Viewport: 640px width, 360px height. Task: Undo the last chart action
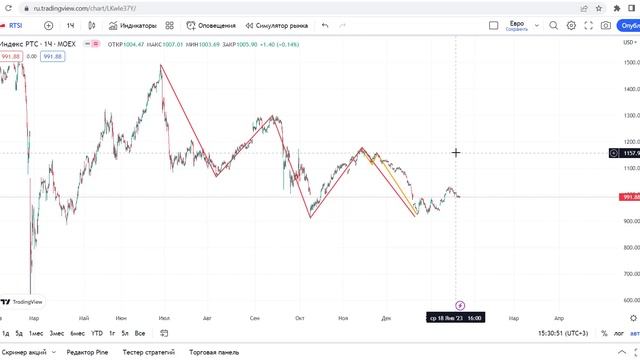point(325,26)
